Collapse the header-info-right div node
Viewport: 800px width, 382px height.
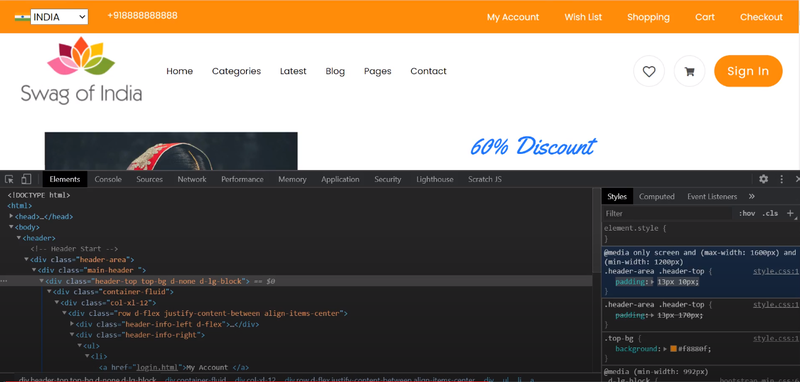[72, 335]
